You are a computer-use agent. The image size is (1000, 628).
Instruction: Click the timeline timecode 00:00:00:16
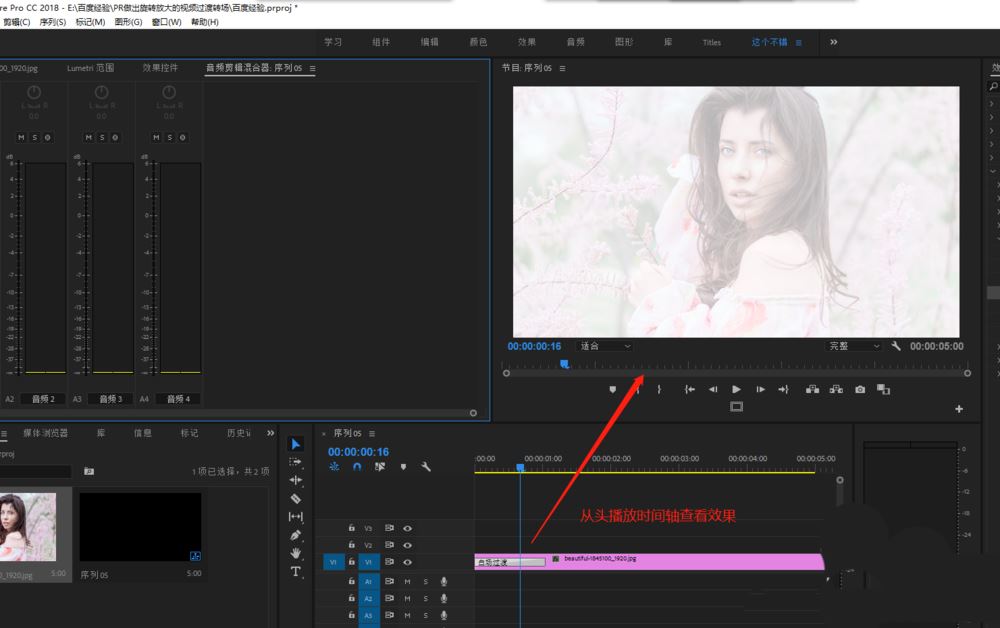[x=358, y=452]
